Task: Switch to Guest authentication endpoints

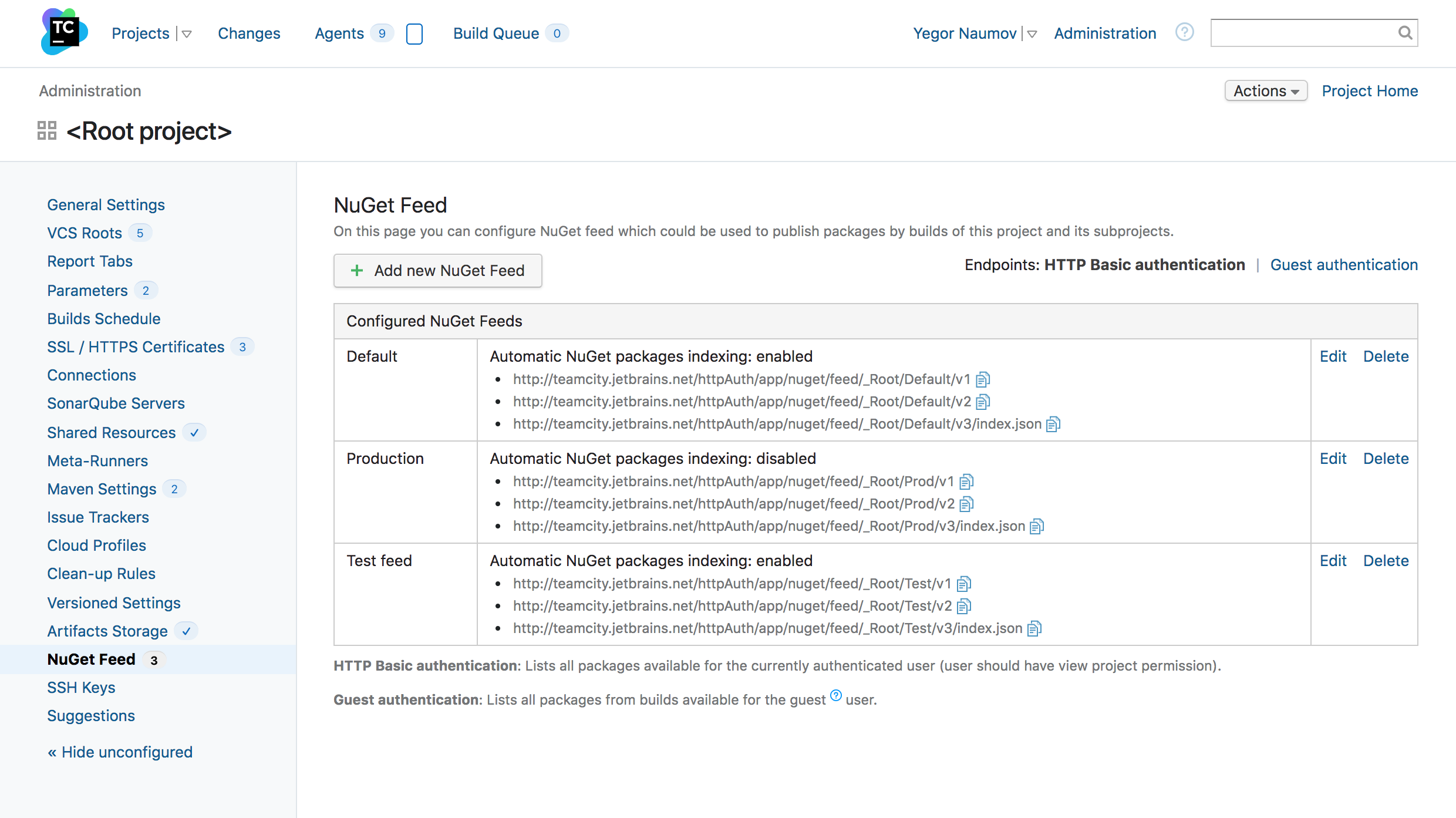Action: coord(1344,265)
